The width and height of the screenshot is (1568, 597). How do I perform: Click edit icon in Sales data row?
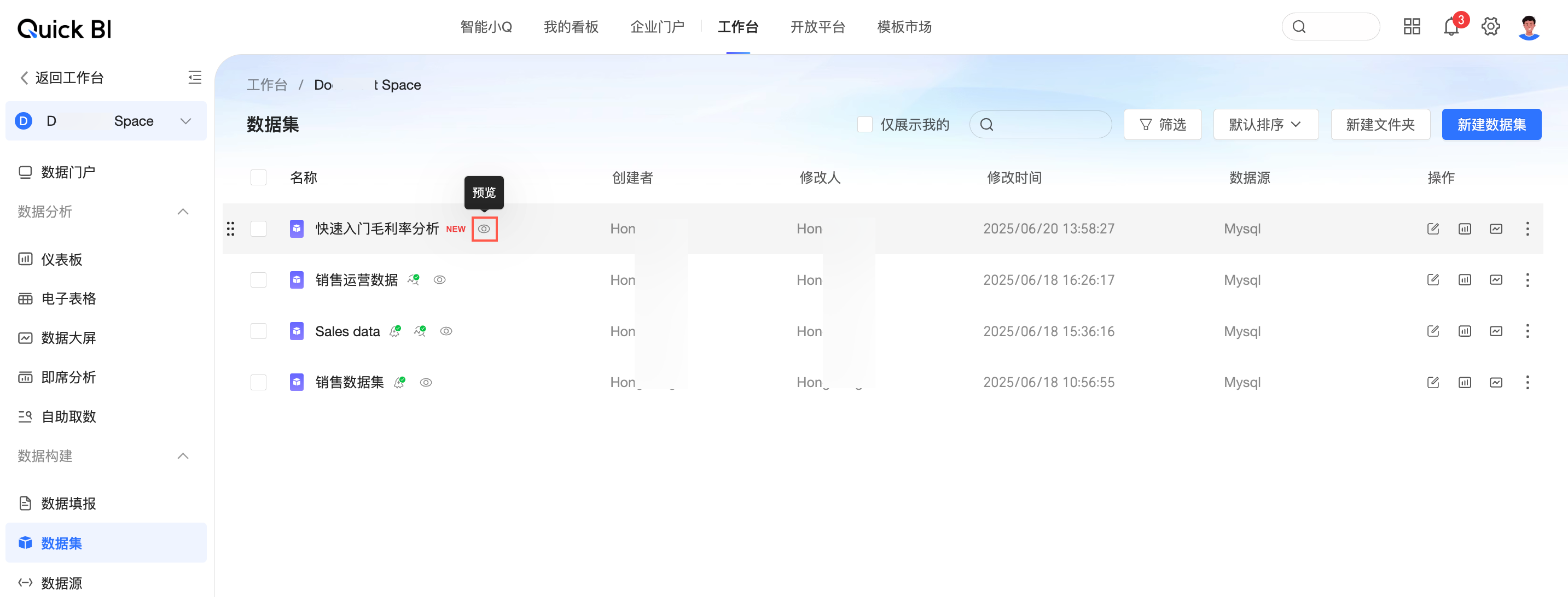pyautogui.click(x=1432, y=331)
